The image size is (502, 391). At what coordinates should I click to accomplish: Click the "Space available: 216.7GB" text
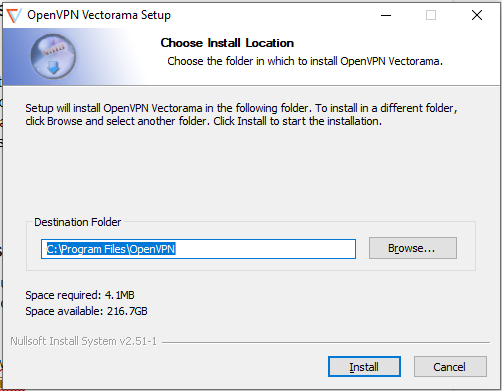(86, 311)
